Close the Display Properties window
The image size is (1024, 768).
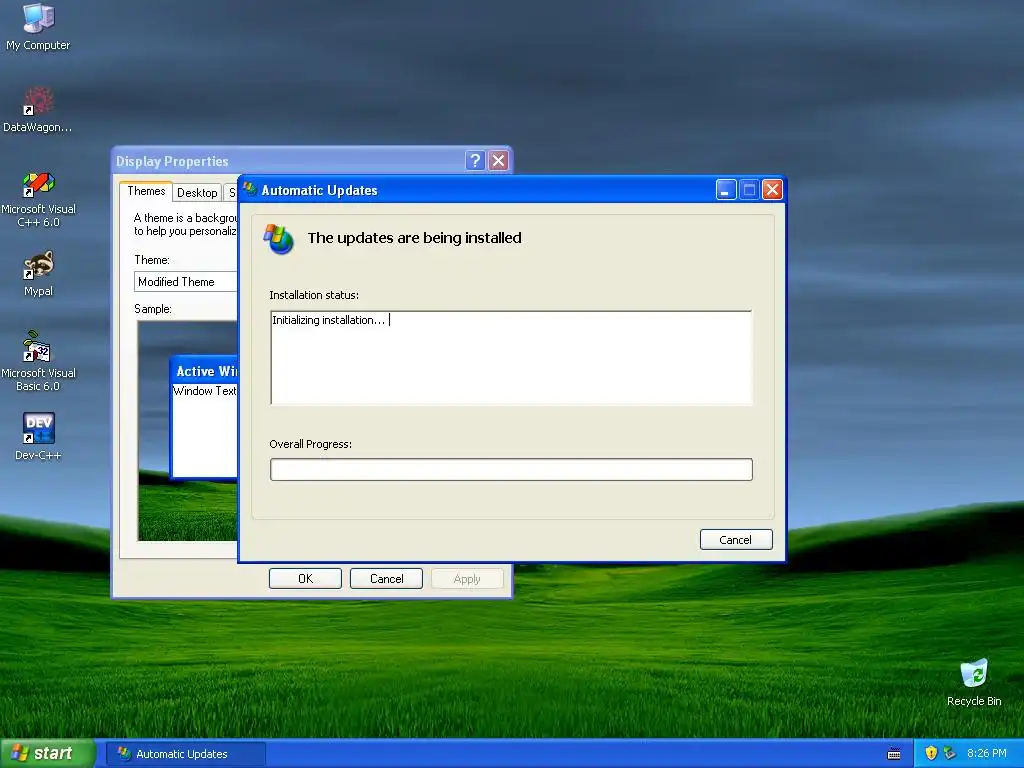[499, 161]
